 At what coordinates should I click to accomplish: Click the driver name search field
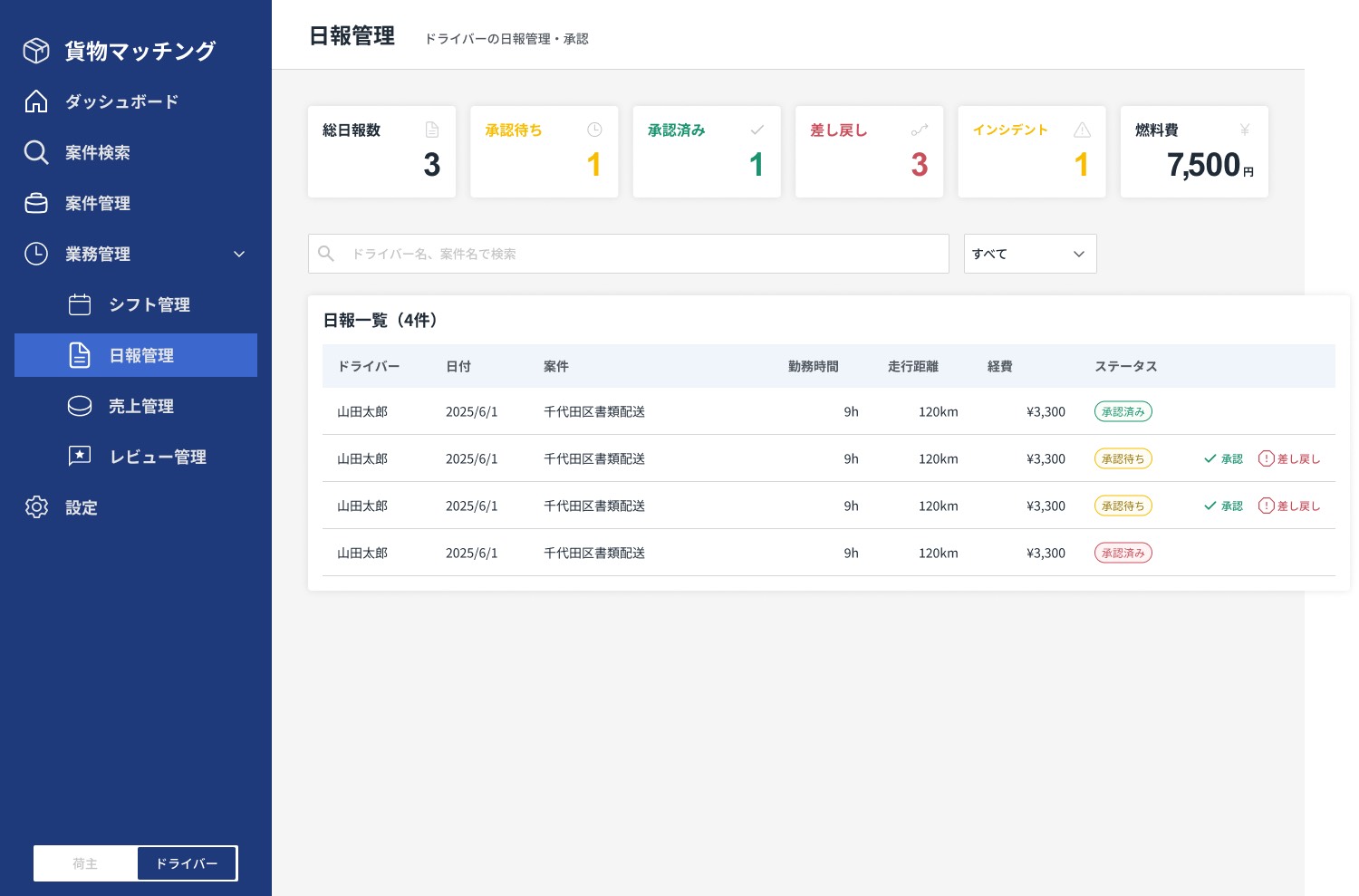click(x=634, y=254)
